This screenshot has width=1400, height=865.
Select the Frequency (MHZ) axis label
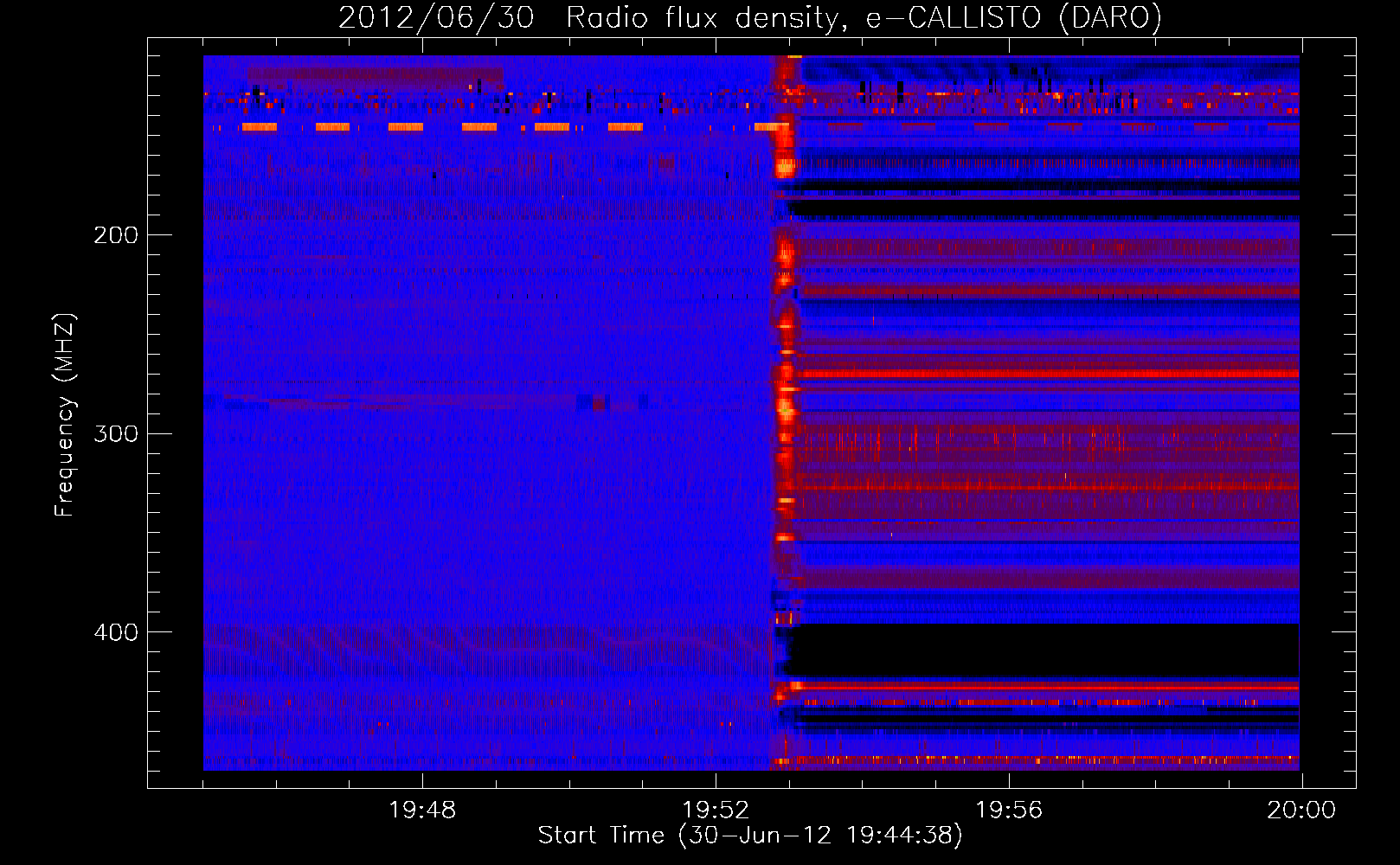click(65, 415)
